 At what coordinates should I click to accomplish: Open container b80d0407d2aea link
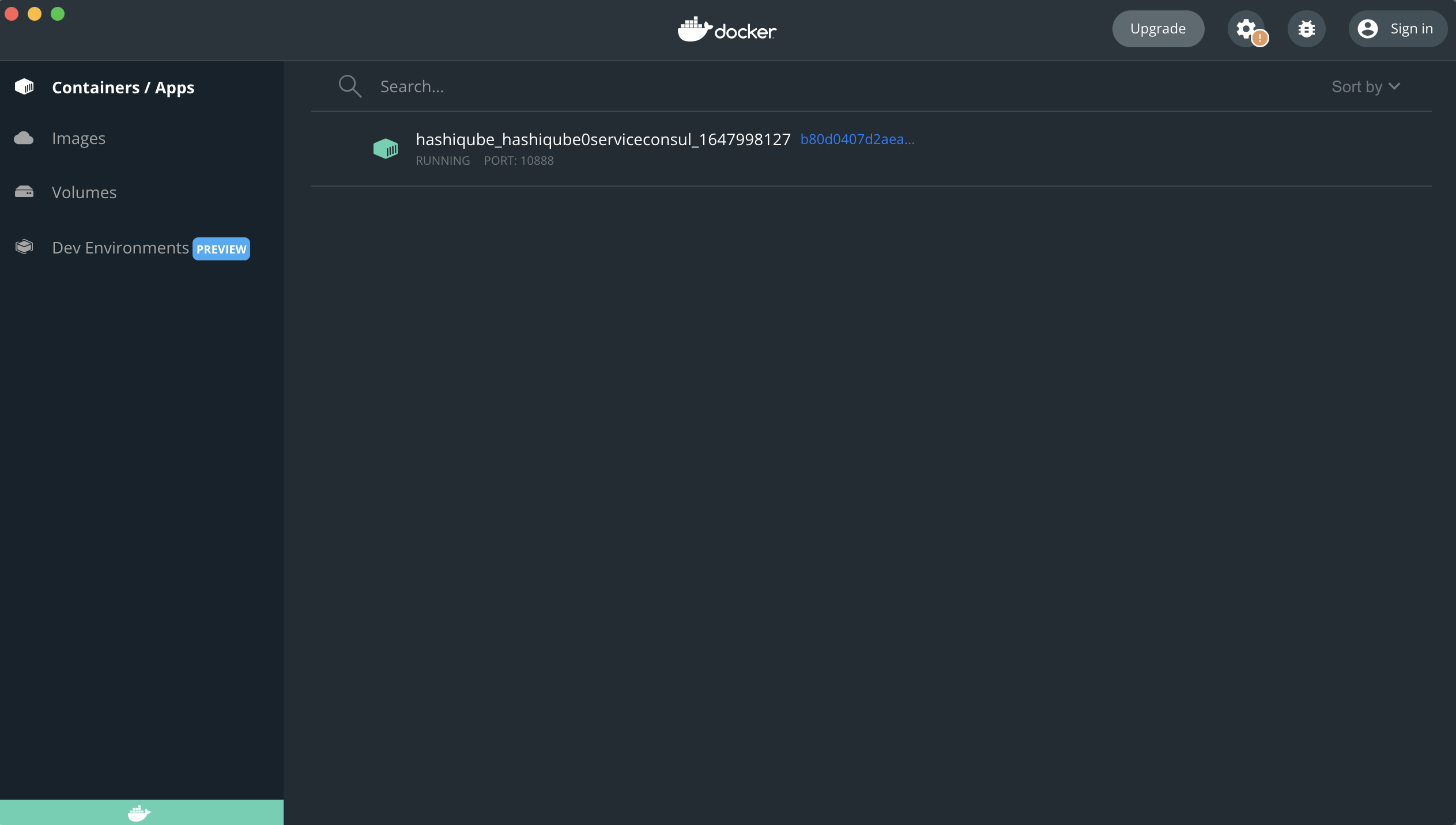(x=857, y=138)
